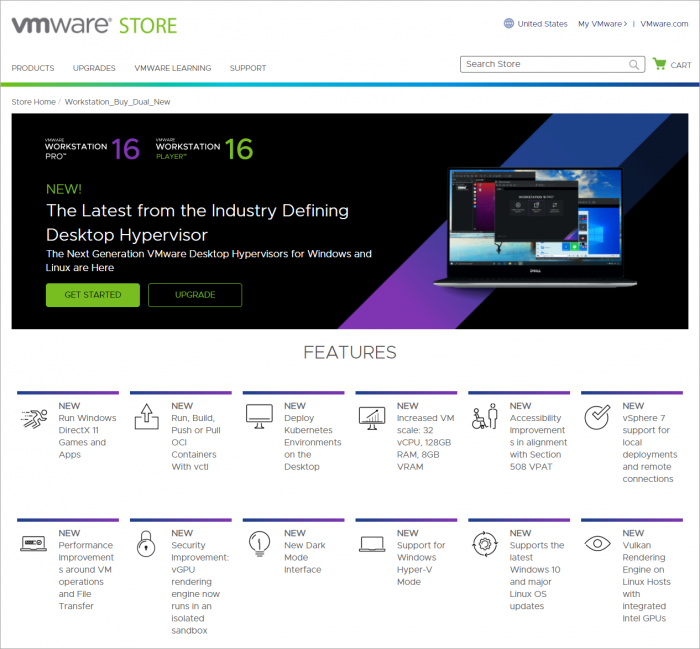Click the gear cycle Windows 10 updates icon
Image resolution: width=700 pixels, height=649 pixels.
[x=485, y=544]
